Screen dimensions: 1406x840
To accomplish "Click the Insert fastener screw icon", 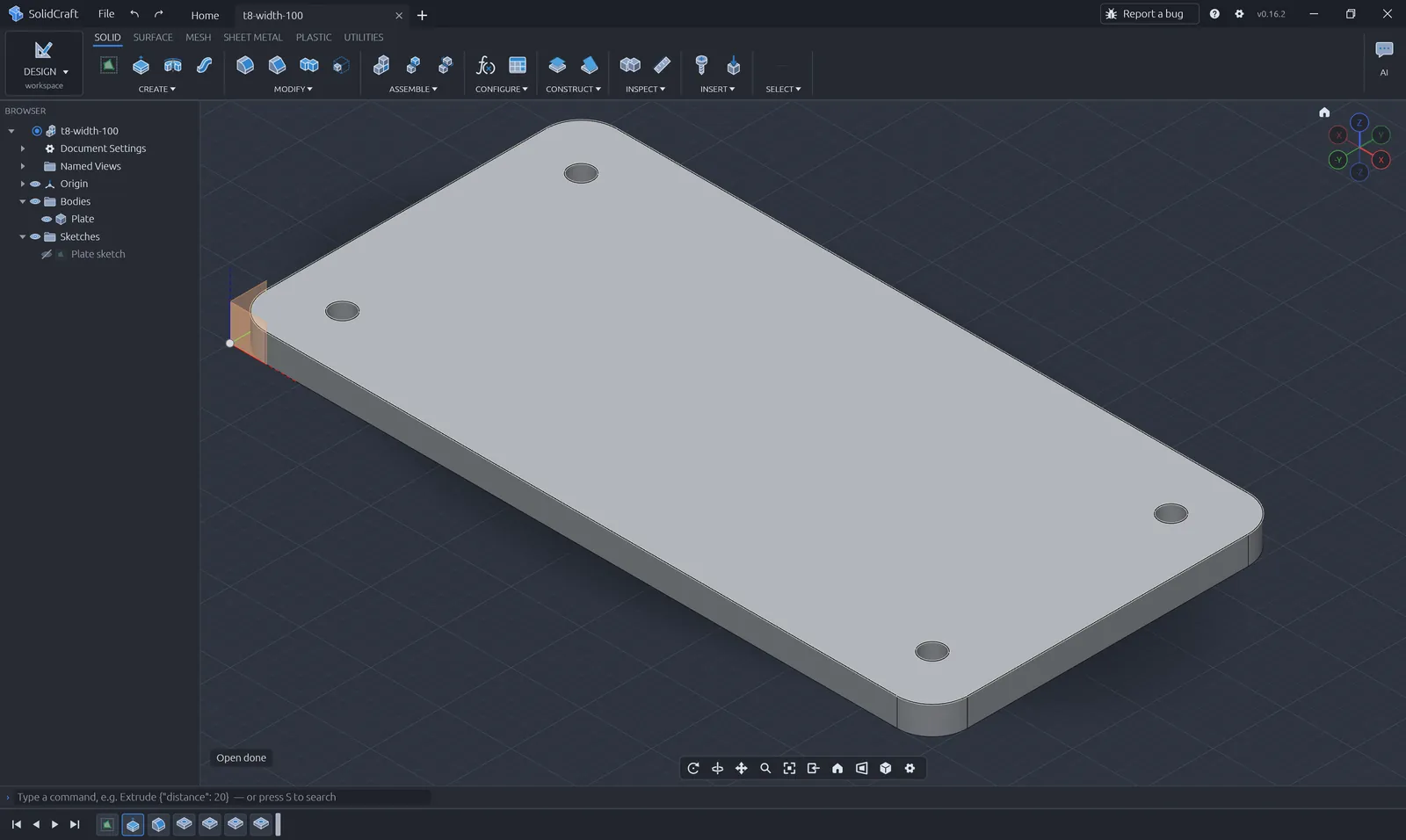I will coord(701,65).
